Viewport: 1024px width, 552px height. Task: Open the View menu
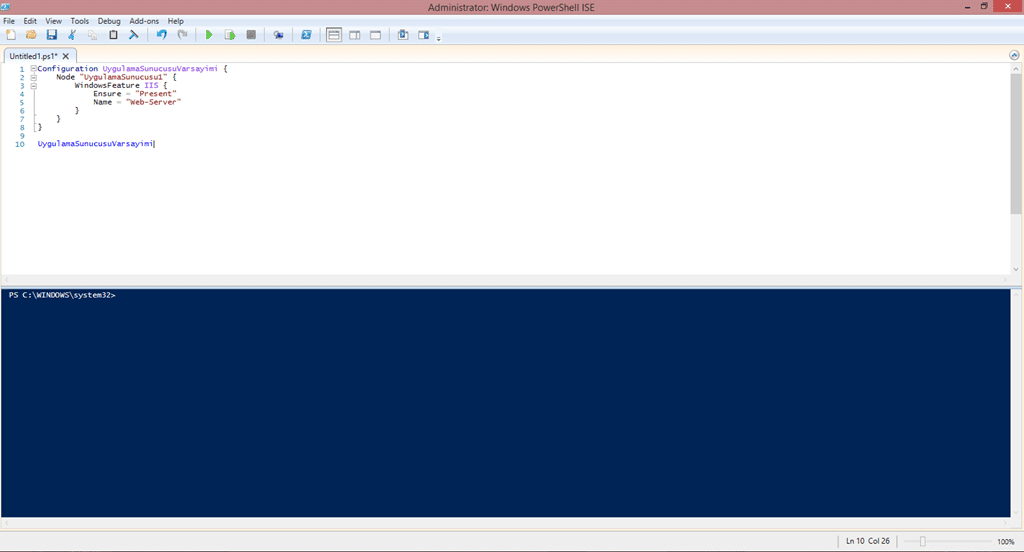[x=54, y=21]
